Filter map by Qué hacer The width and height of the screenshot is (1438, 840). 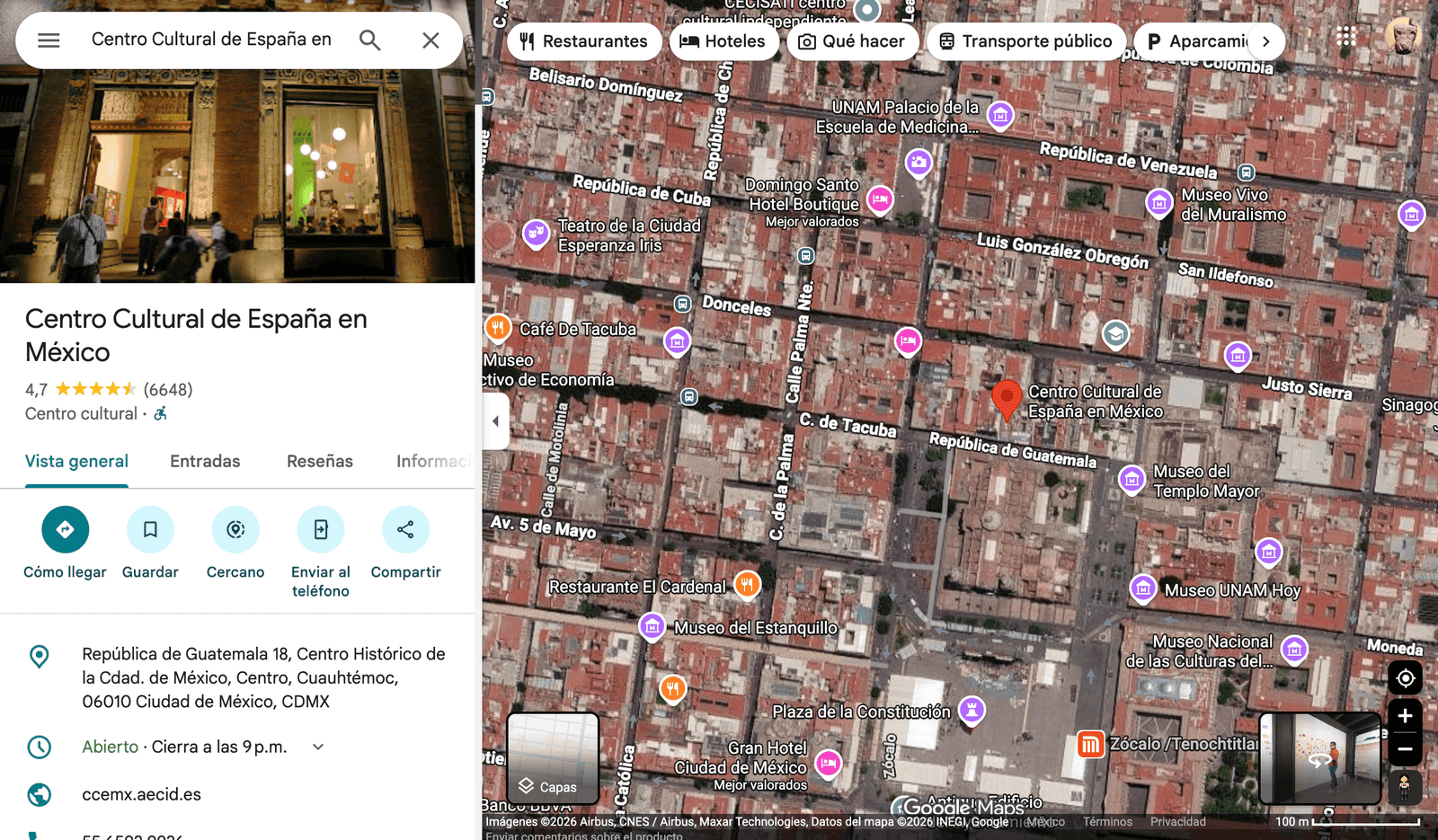click(x=852, y=41)
